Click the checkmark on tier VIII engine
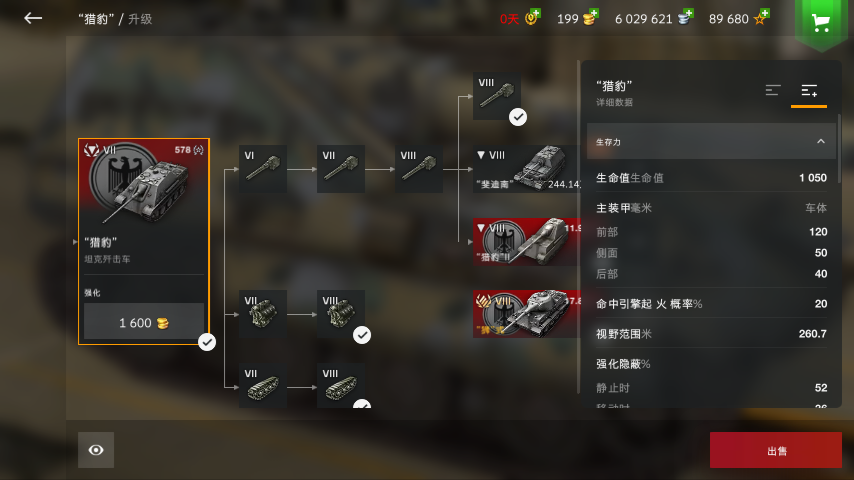 pyautogui.click(x=362, y=335)
